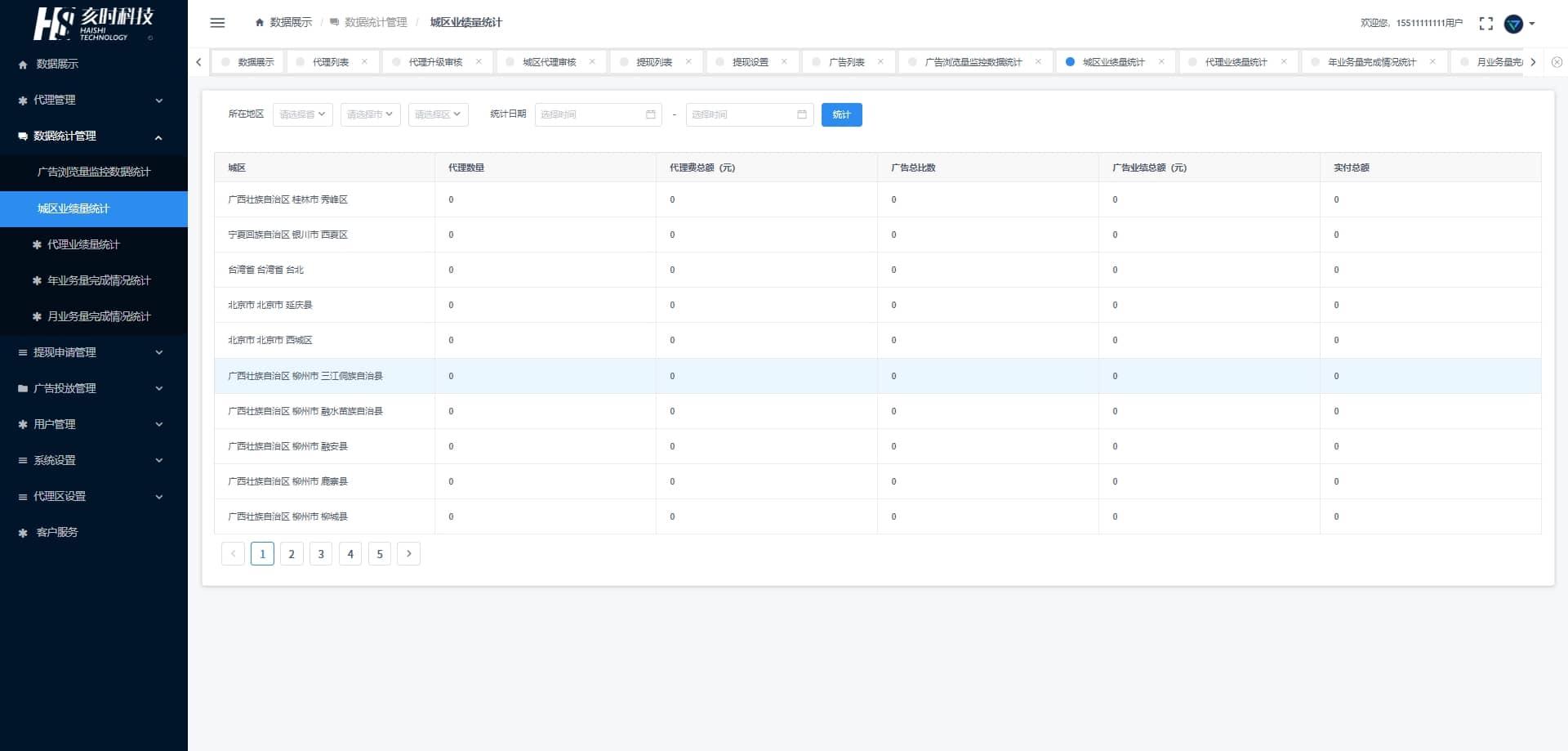Expand 代理区设置 in the sidebar
This screenshot has height=751, width=1568.
tap(94, 496)
